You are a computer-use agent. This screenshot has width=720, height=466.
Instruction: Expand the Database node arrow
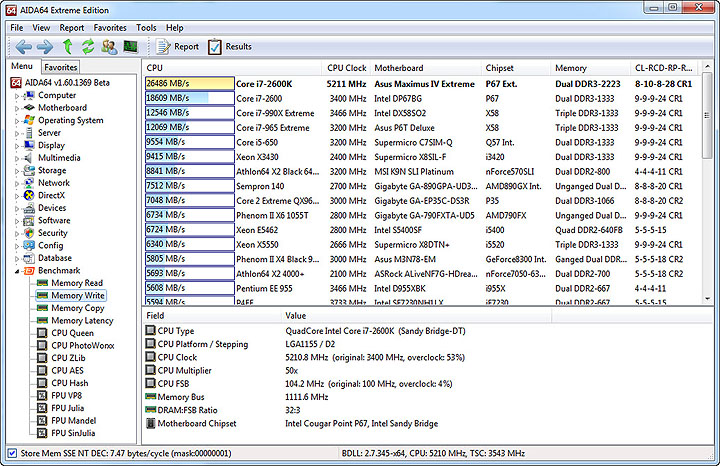click(17, 258)
